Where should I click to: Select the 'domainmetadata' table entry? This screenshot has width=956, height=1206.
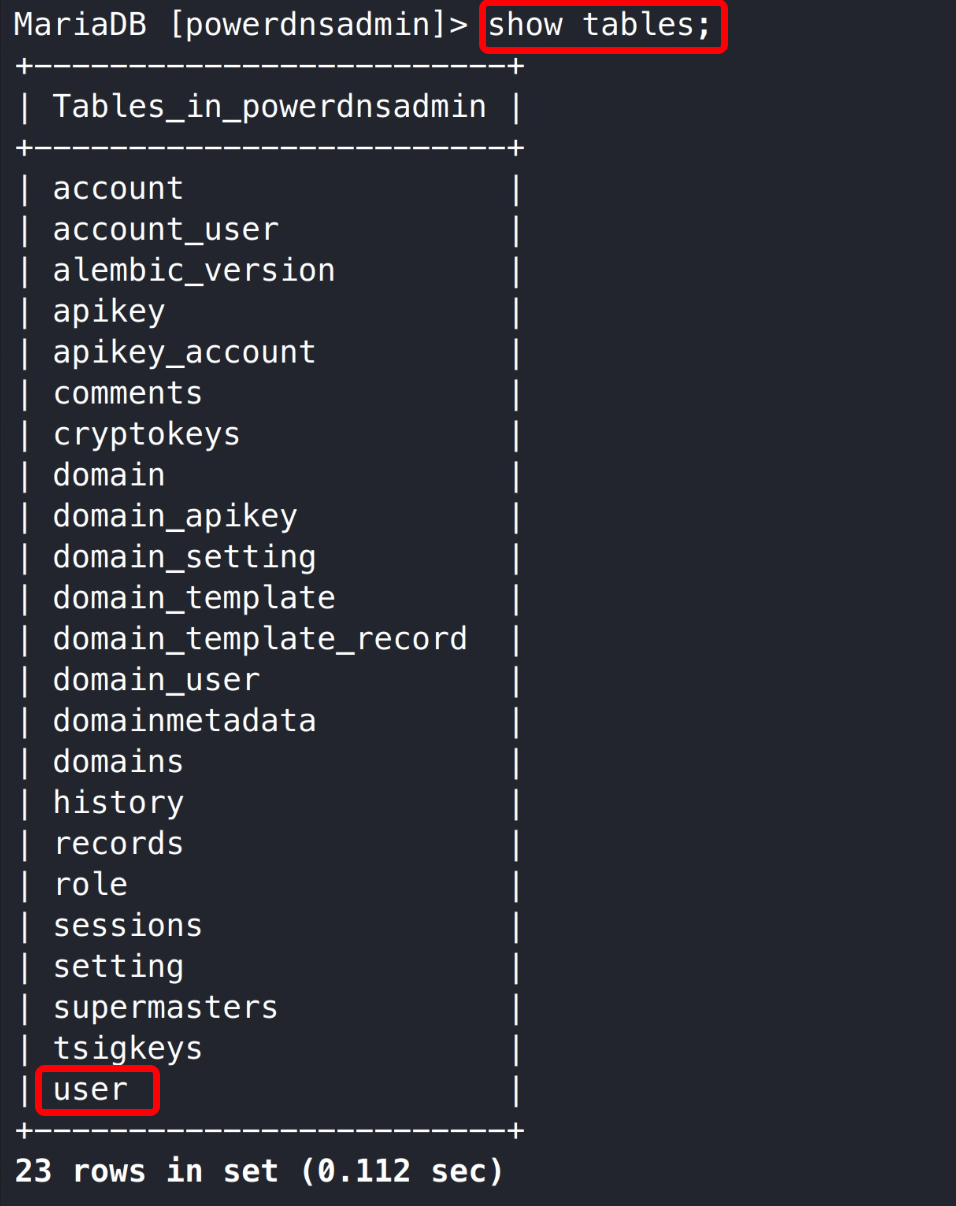tap(184, 721)
